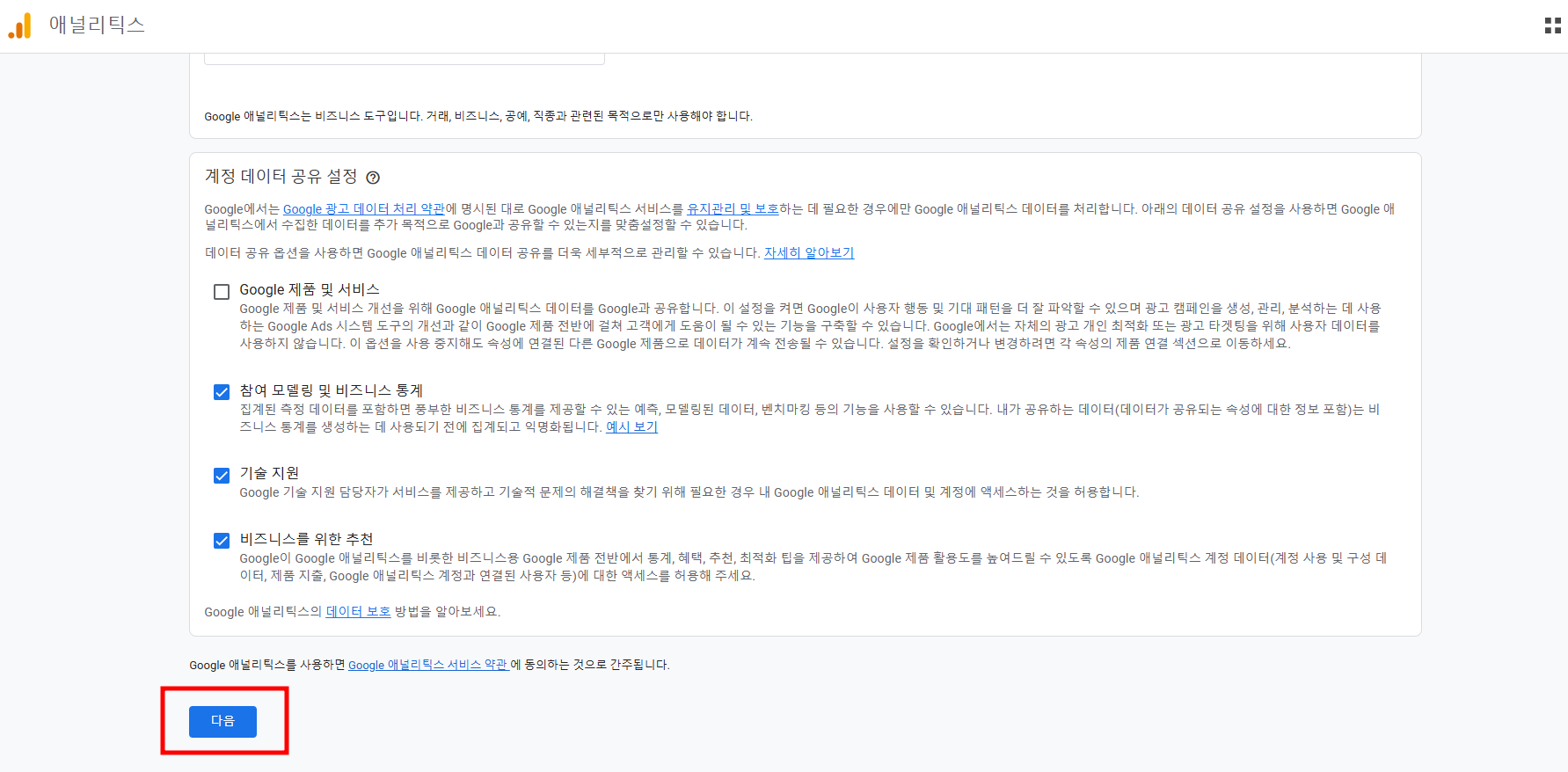Uncheck 비즈니스를 위한 추천 checkbox
Viewport: 1568px width, 772px height.
(222, 541)
